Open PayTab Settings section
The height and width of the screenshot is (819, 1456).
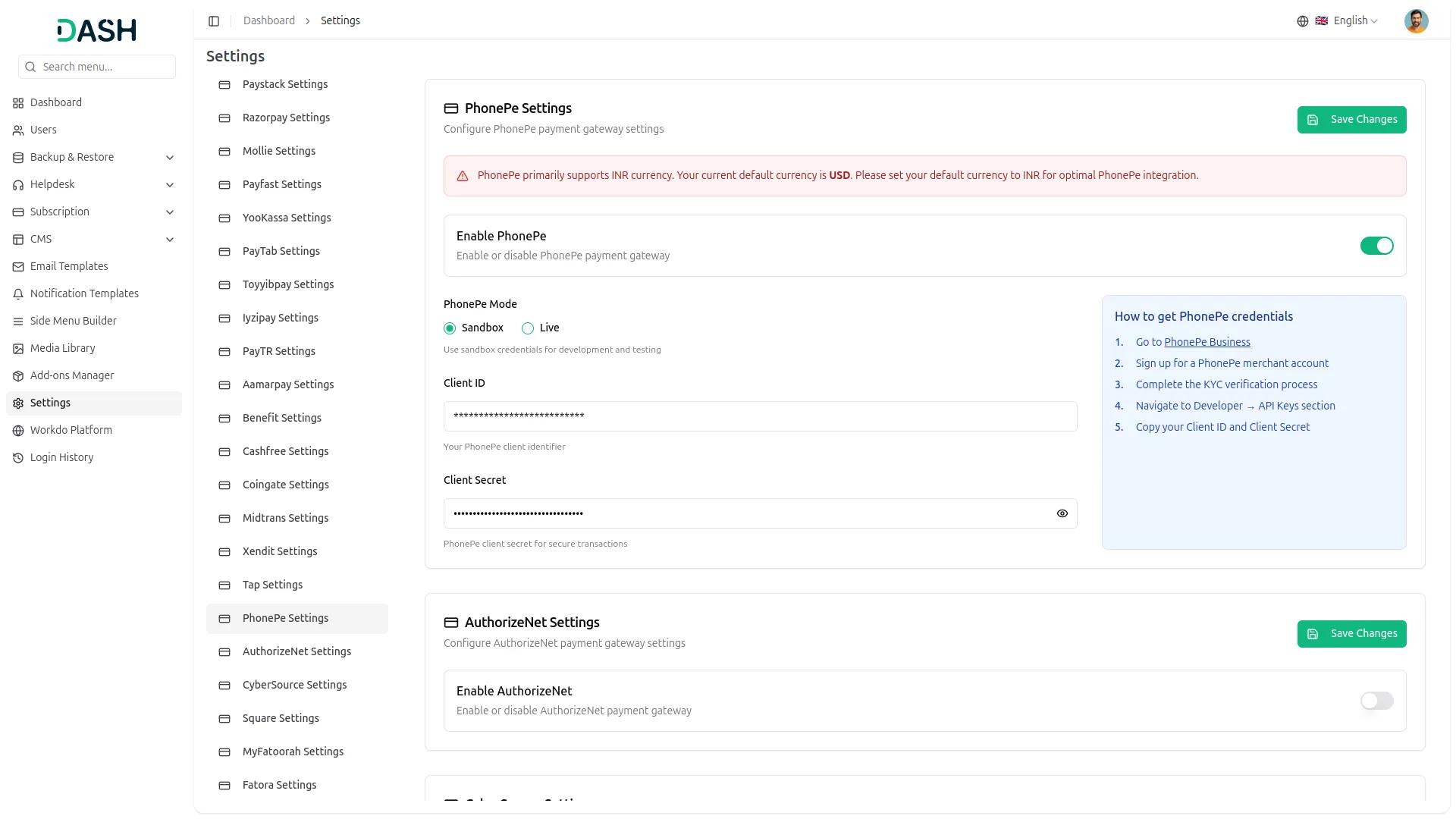pos(297,252)
